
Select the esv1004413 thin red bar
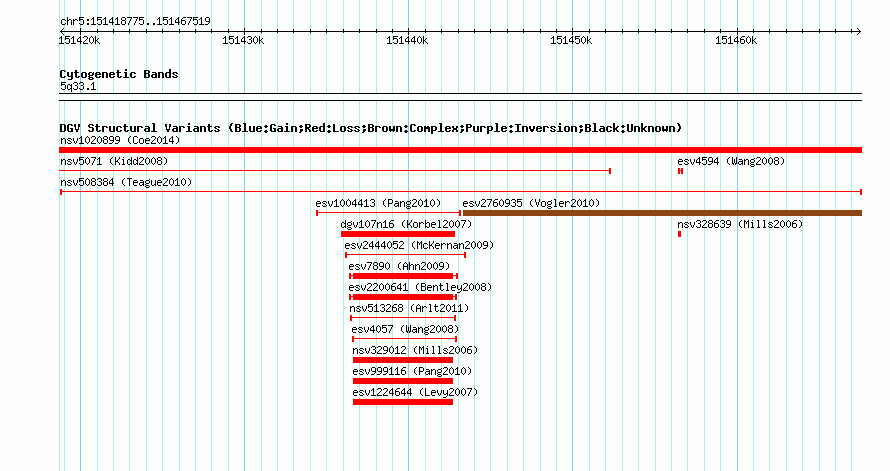click(x=388, y=213)
